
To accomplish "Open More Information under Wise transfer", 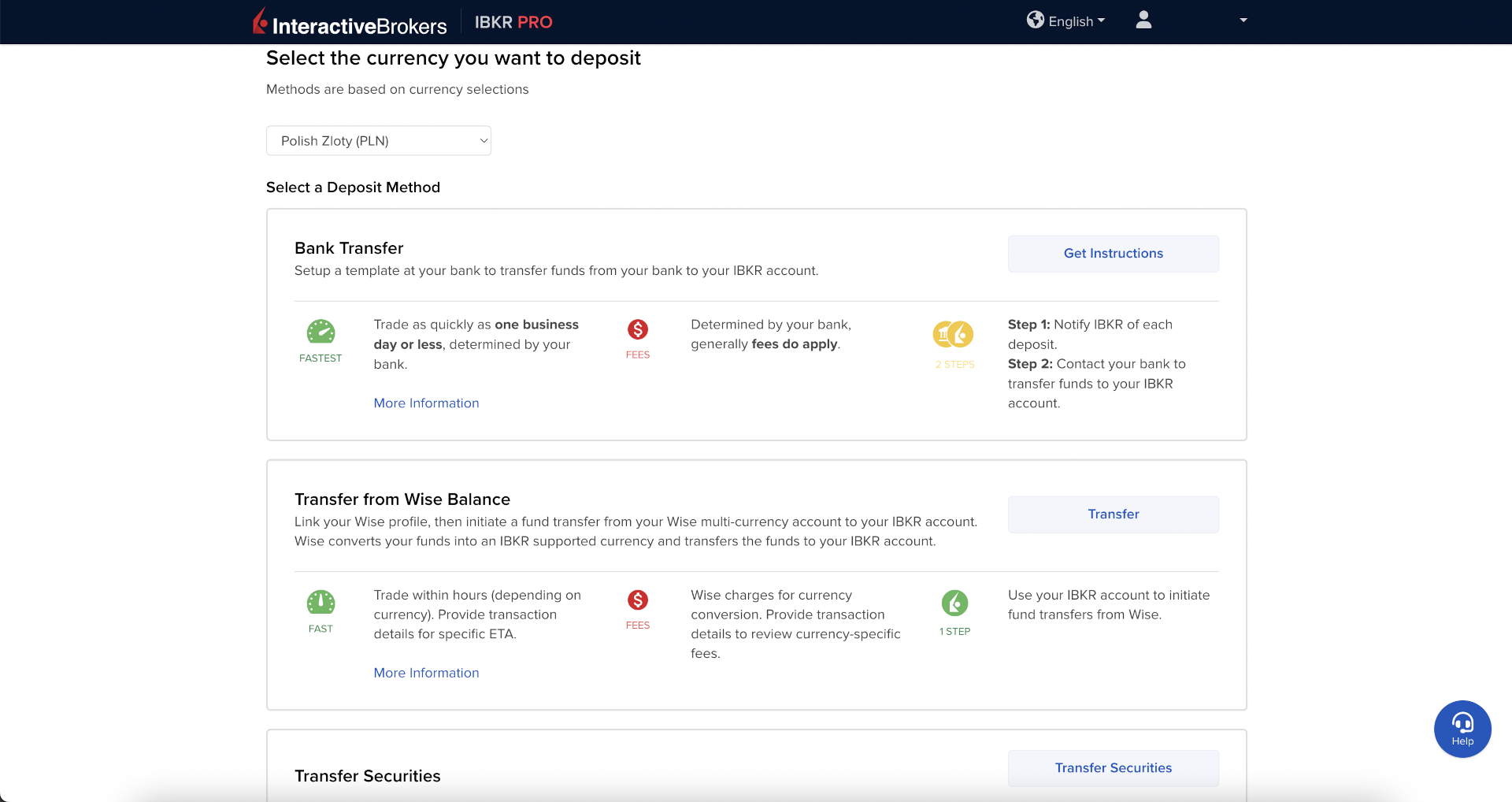I will tap(426, 673).
